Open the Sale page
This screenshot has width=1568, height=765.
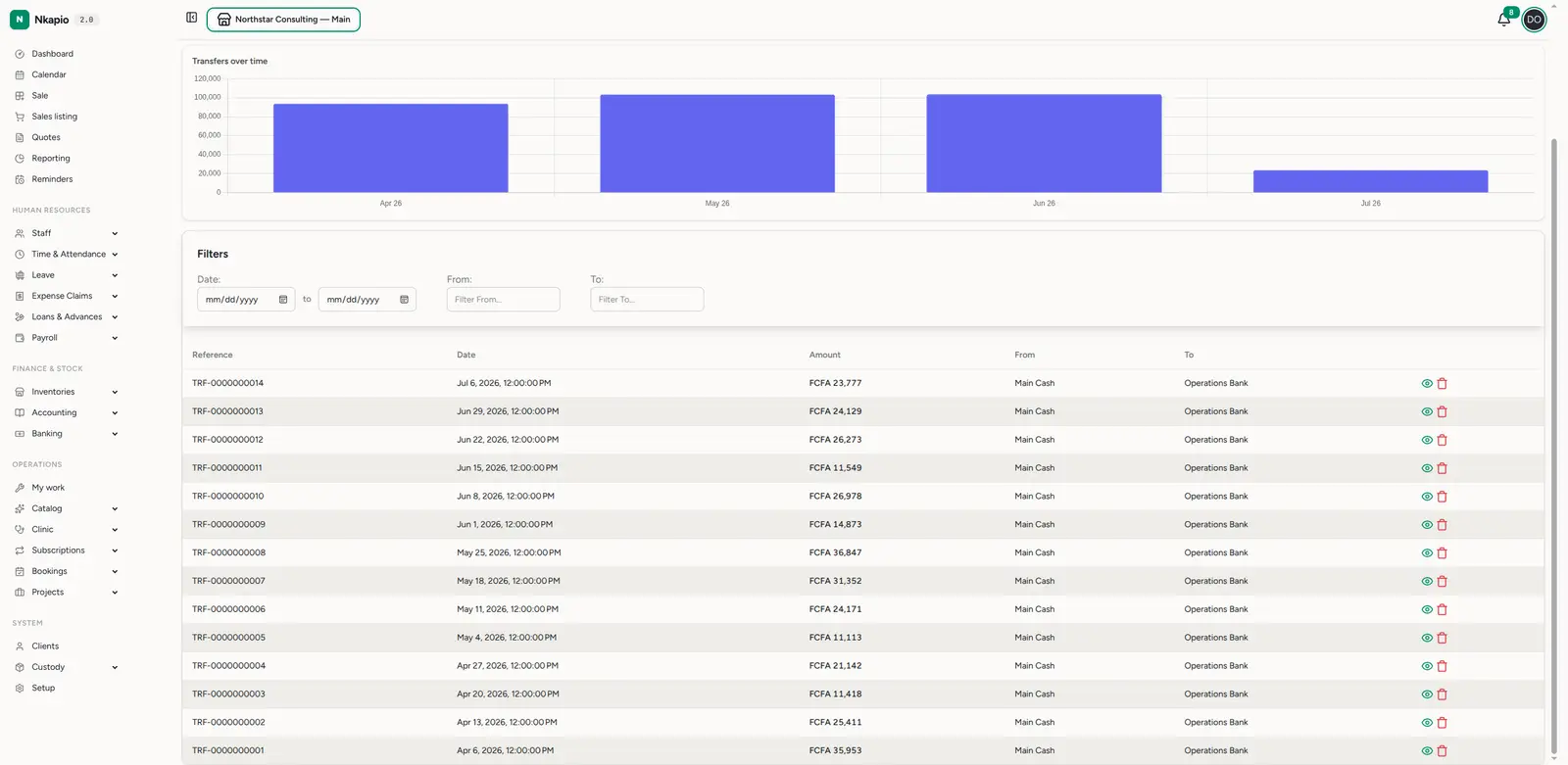point(39,96)
